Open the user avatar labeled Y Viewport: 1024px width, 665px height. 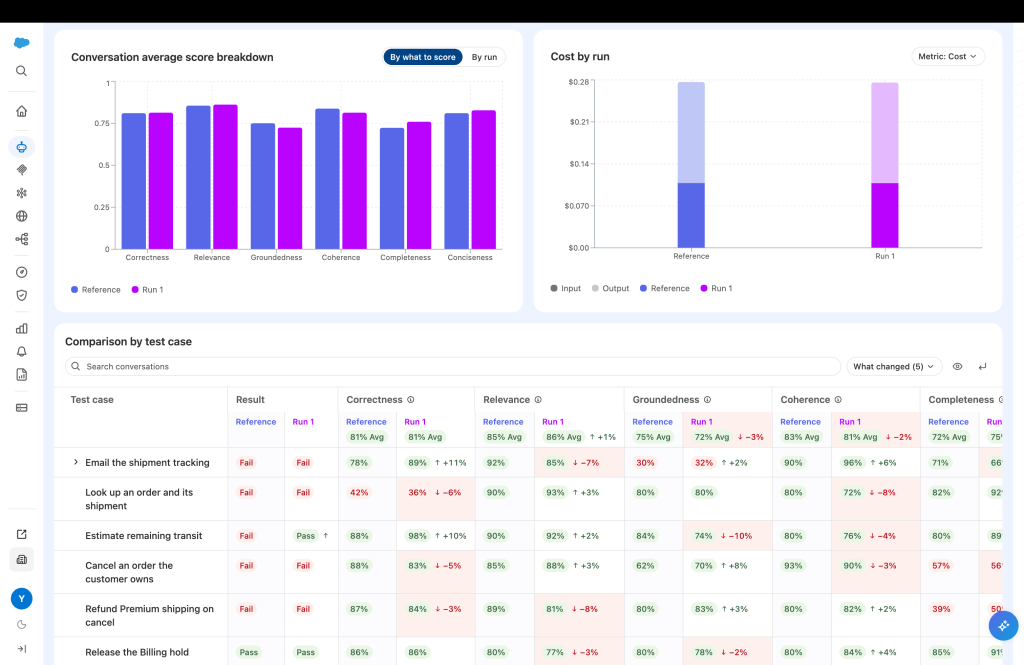22,598
